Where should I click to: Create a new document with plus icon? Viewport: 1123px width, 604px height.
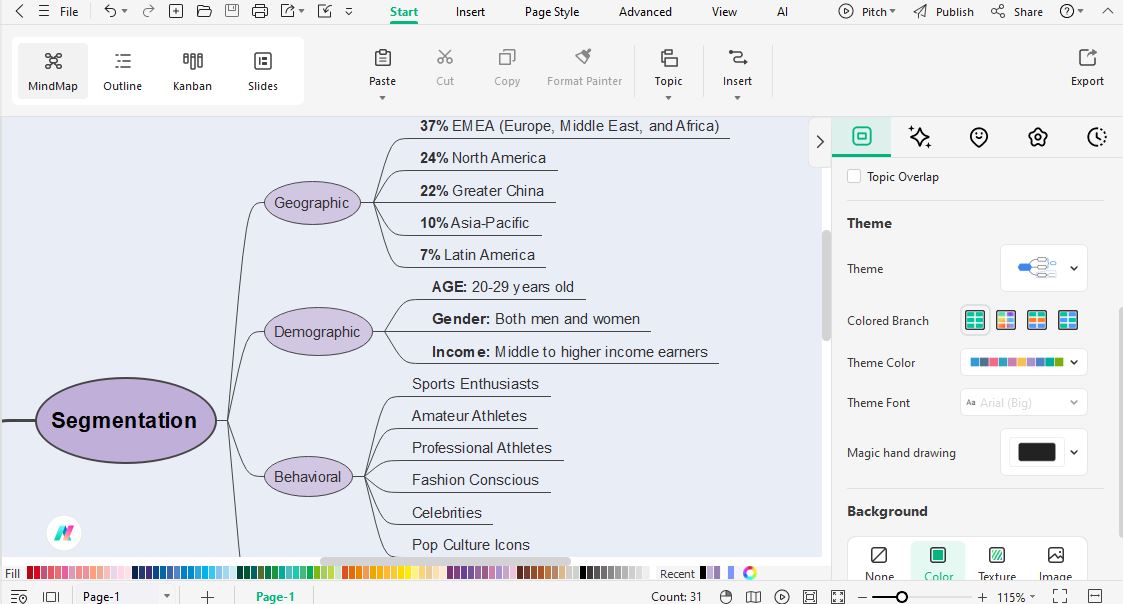pos(175,11)
